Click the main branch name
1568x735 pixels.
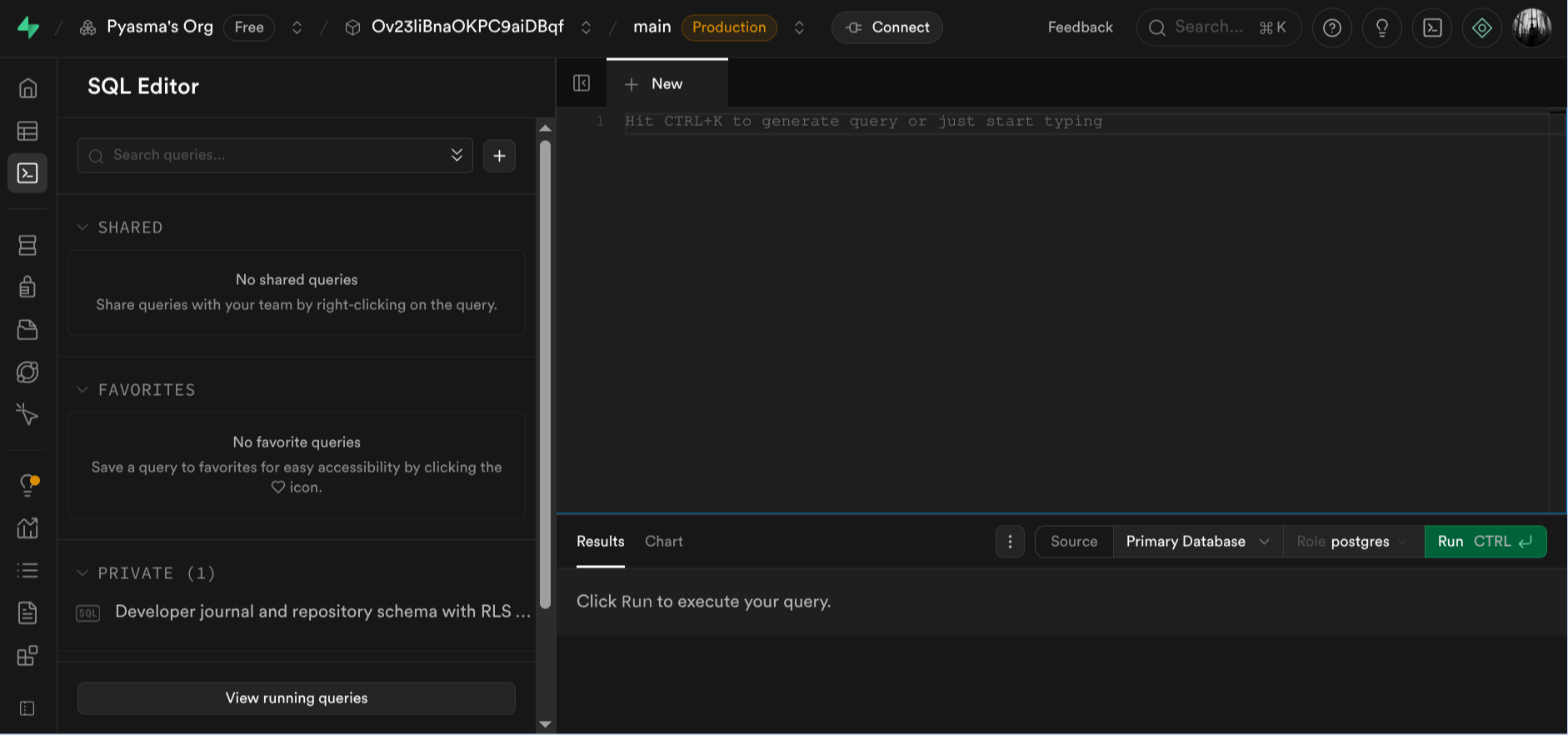tap(652, 27)
